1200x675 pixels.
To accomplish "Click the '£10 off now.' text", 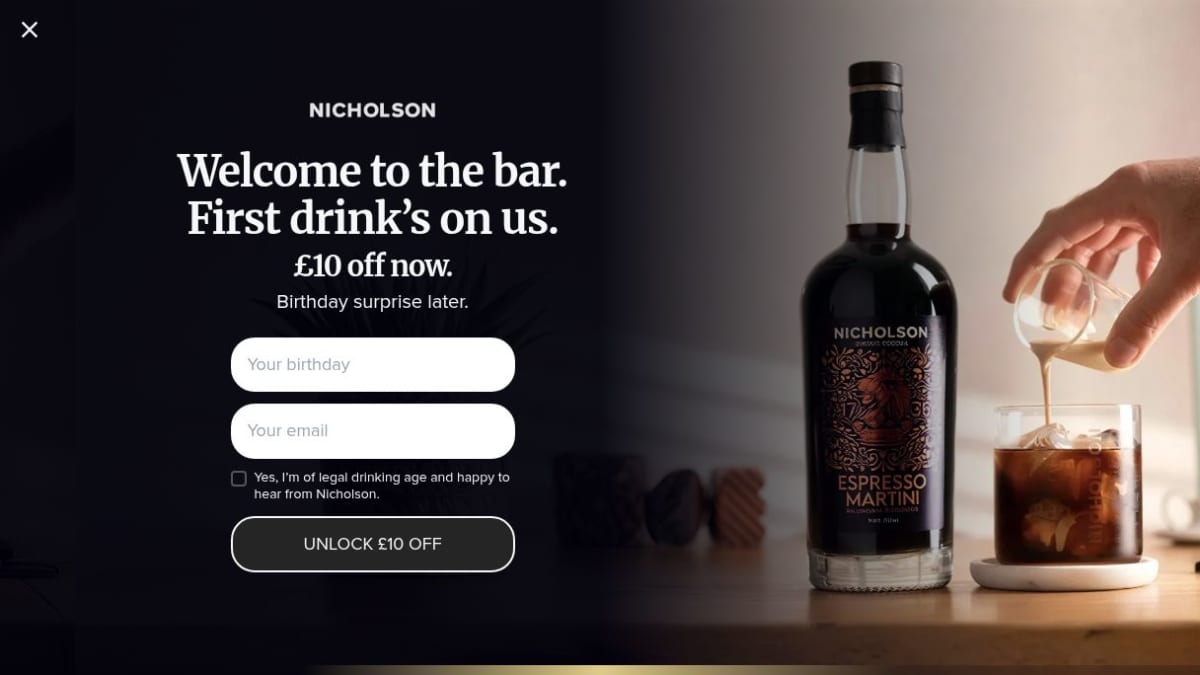I will coord(372,266).
